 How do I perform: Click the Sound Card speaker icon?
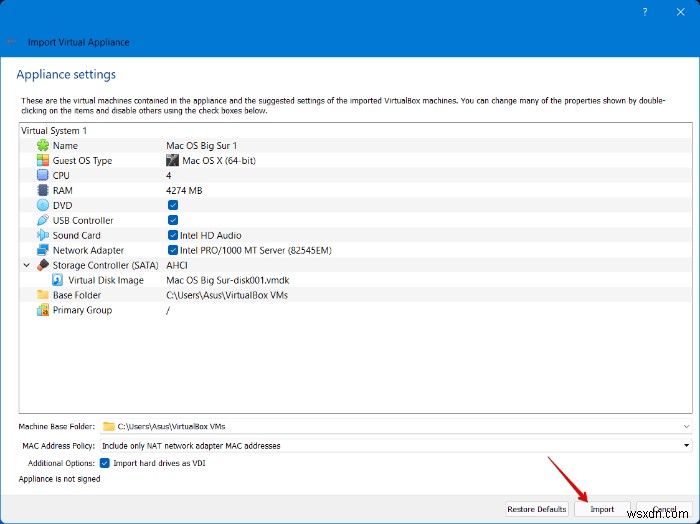43,235
